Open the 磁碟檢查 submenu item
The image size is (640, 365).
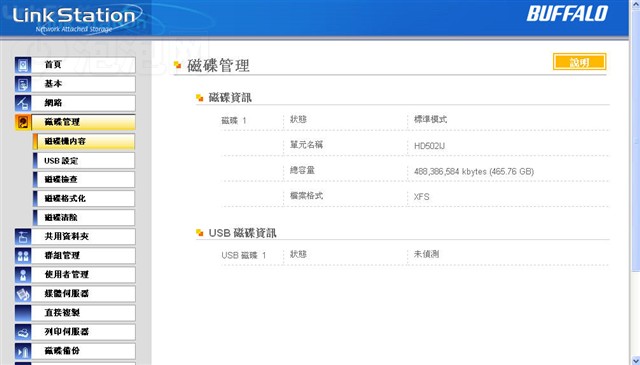[x=84, y=179]
